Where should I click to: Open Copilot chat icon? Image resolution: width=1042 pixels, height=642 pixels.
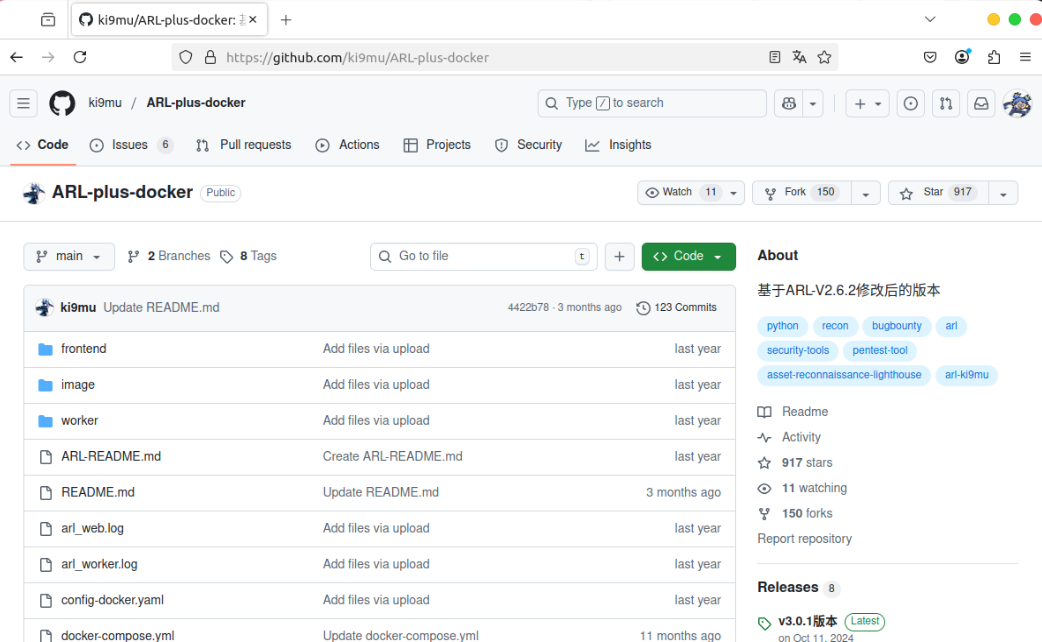pos(789,103)
